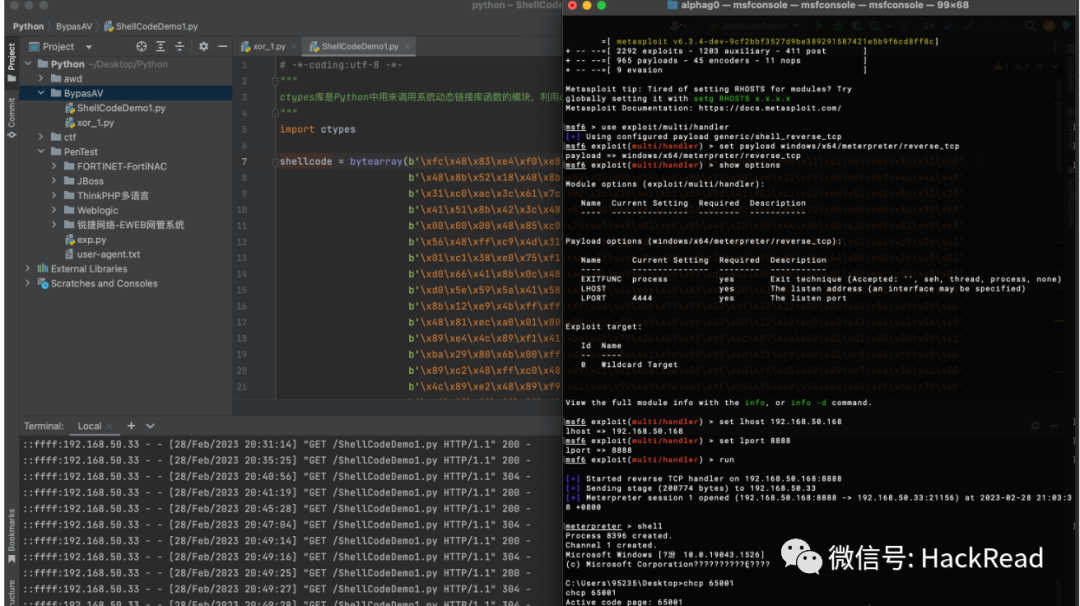Close the xor_1.py editor tab
1080x606 pixels.
pyautogui.click(x=294, y=47)
